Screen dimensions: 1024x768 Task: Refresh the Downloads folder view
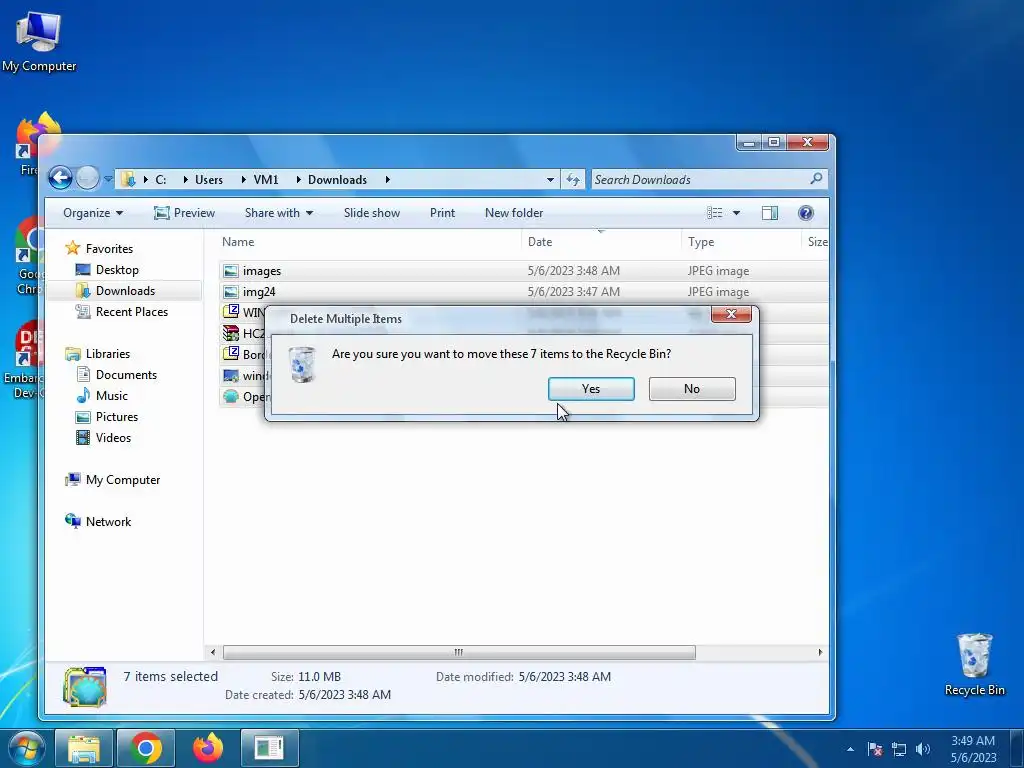(573, 180)
